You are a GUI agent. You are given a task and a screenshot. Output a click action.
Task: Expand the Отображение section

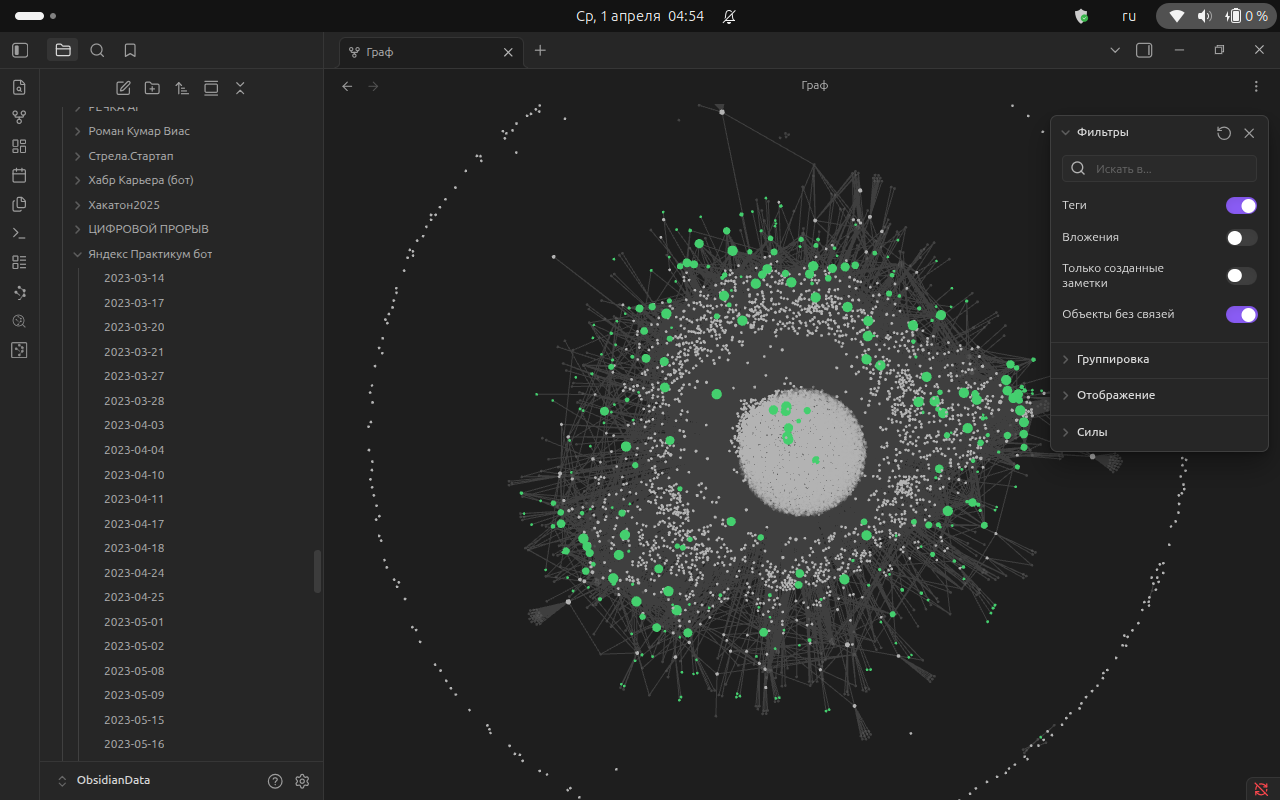[1115, 395]
